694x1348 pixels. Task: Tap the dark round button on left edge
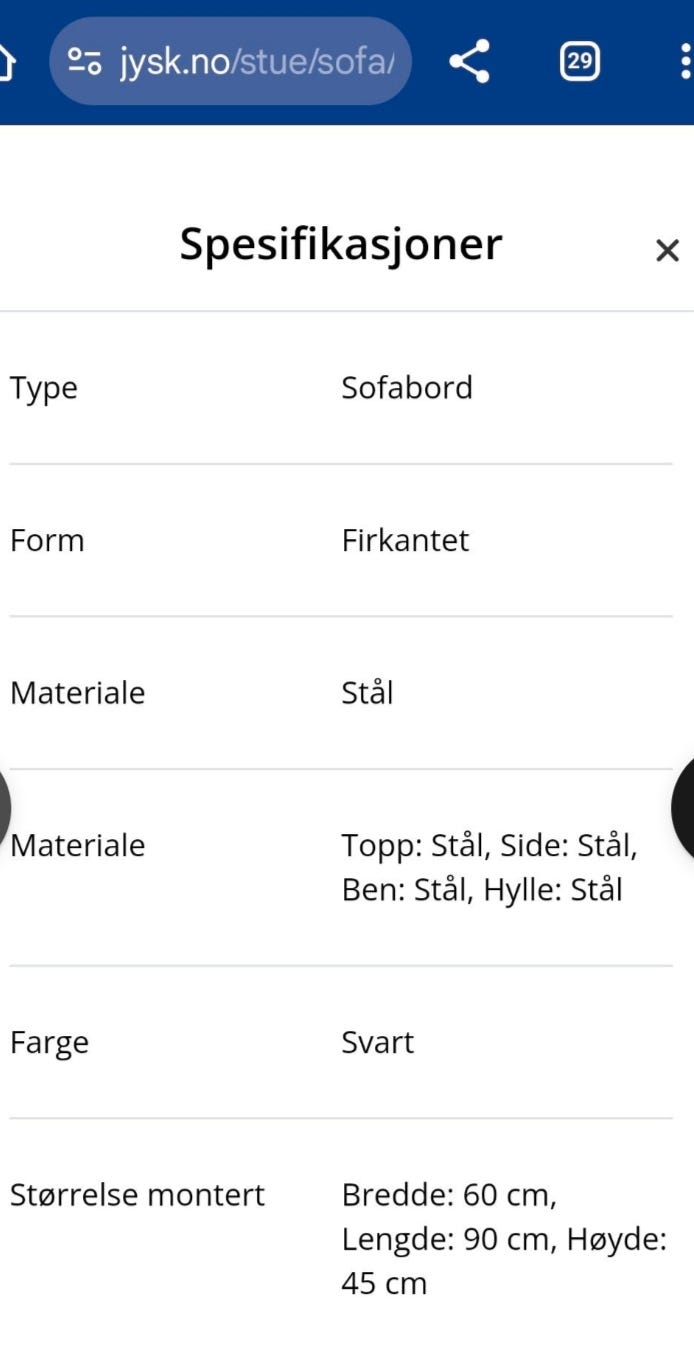(4, 808)
